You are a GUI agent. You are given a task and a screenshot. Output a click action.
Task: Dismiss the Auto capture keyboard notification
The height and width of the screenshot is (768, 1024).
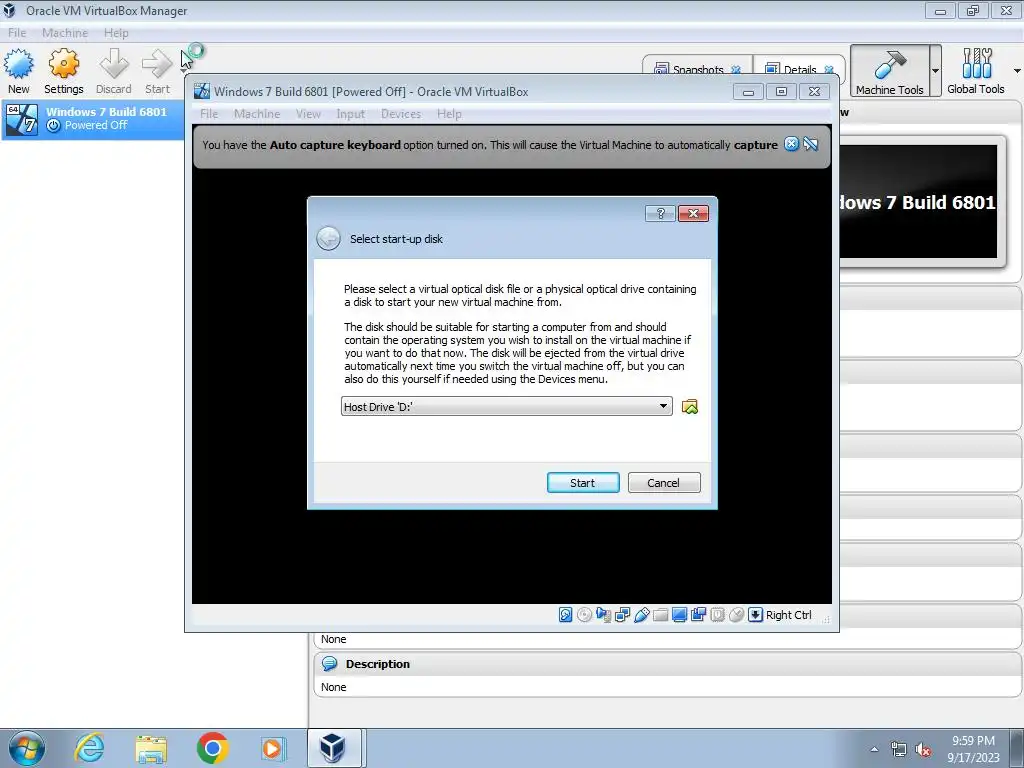792,144
